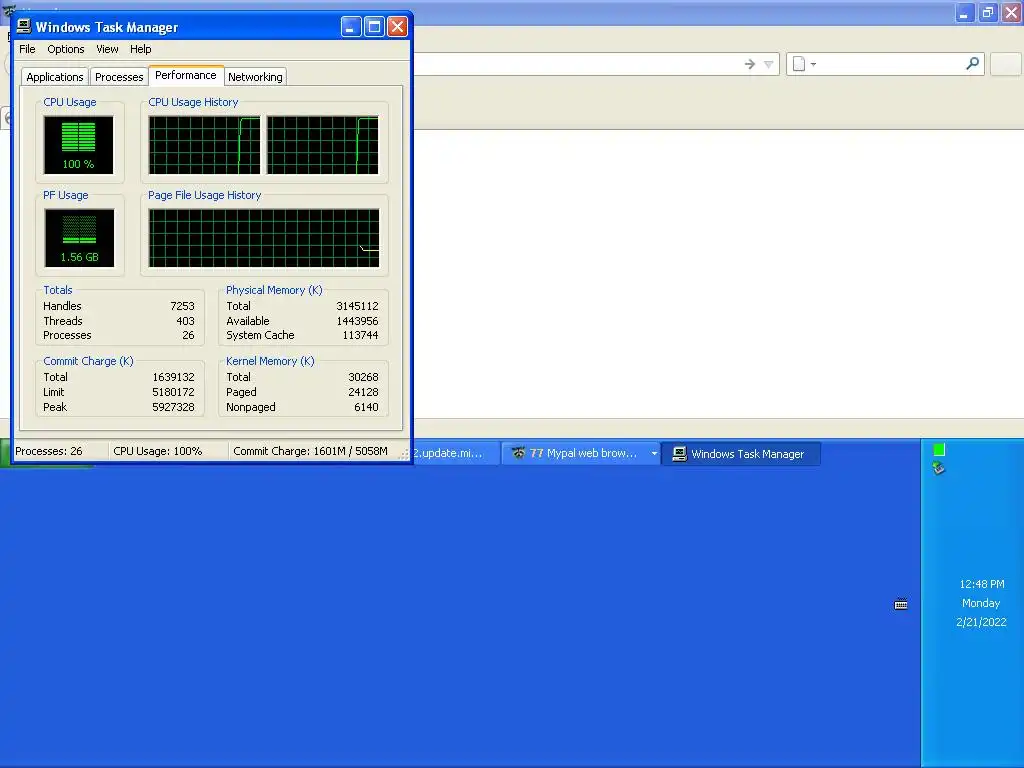Expand the Mypal taskbar group dropdown arrow

pos(654,453)
